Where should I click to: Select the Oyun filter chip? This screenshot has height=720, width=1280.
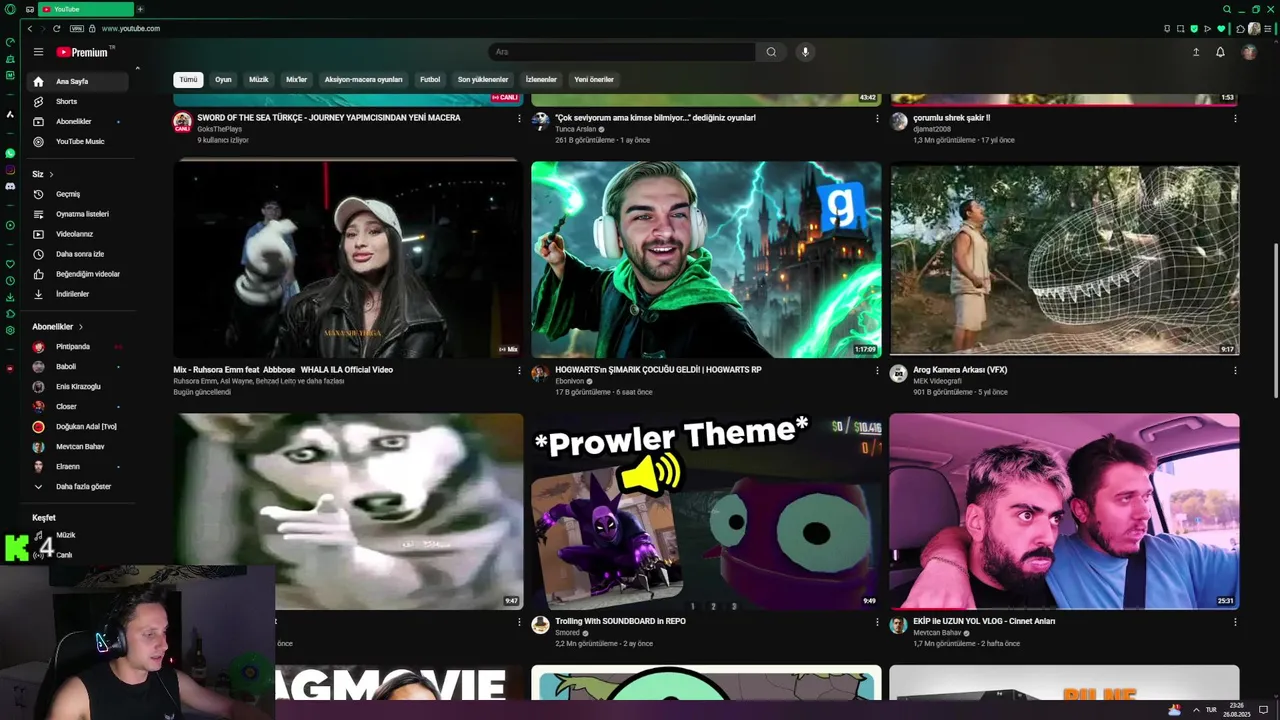[223, 79]
